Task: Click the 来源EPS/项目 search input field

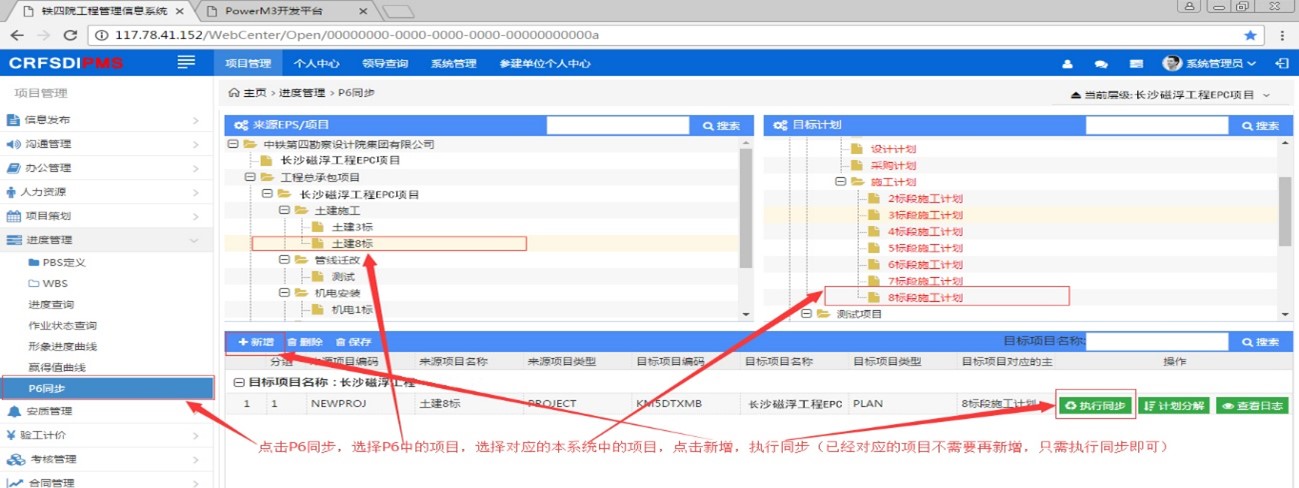Action: coord(618,126)
